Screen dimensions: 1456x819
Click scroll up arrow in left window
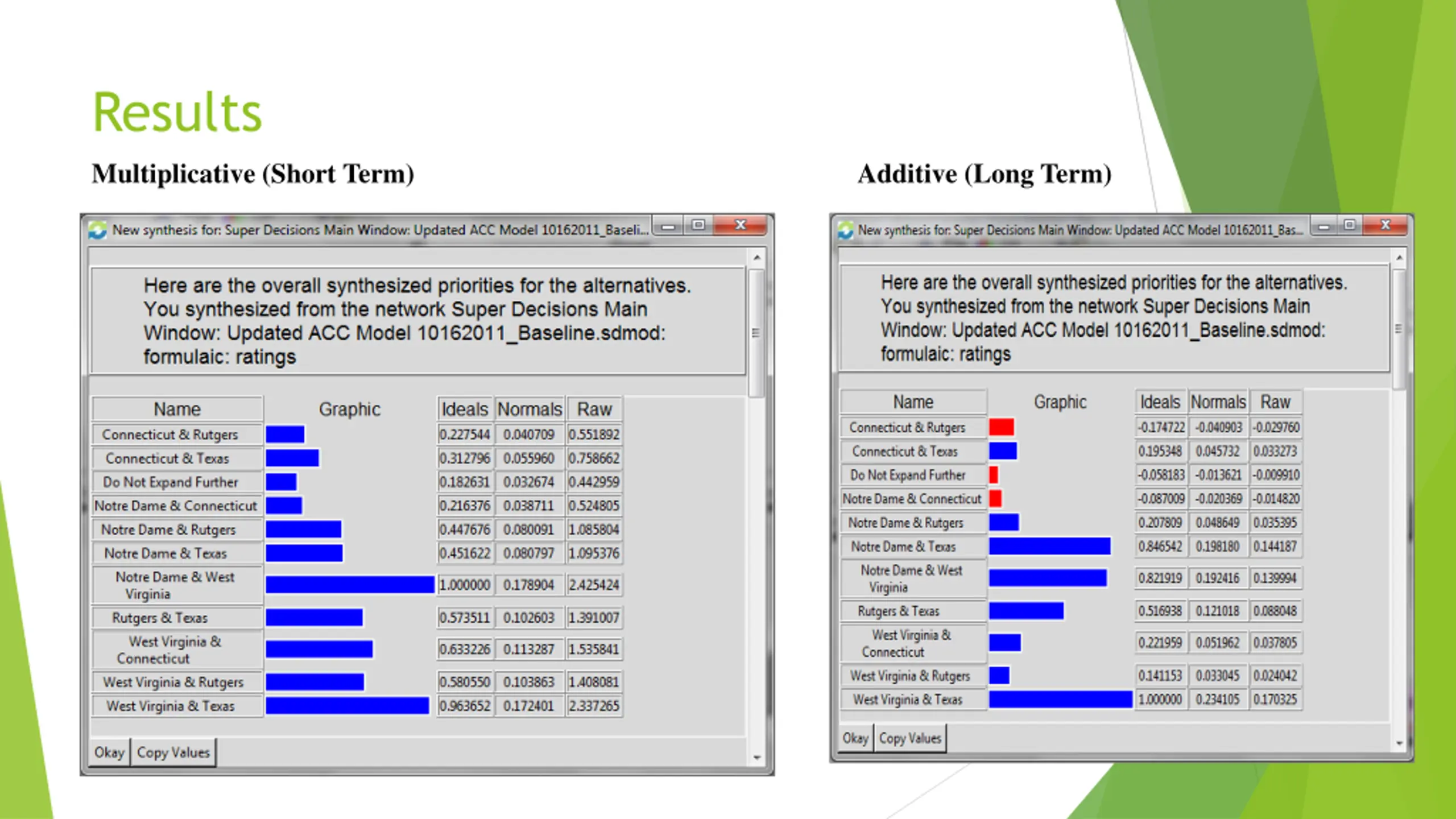click(x=757, y=258)
